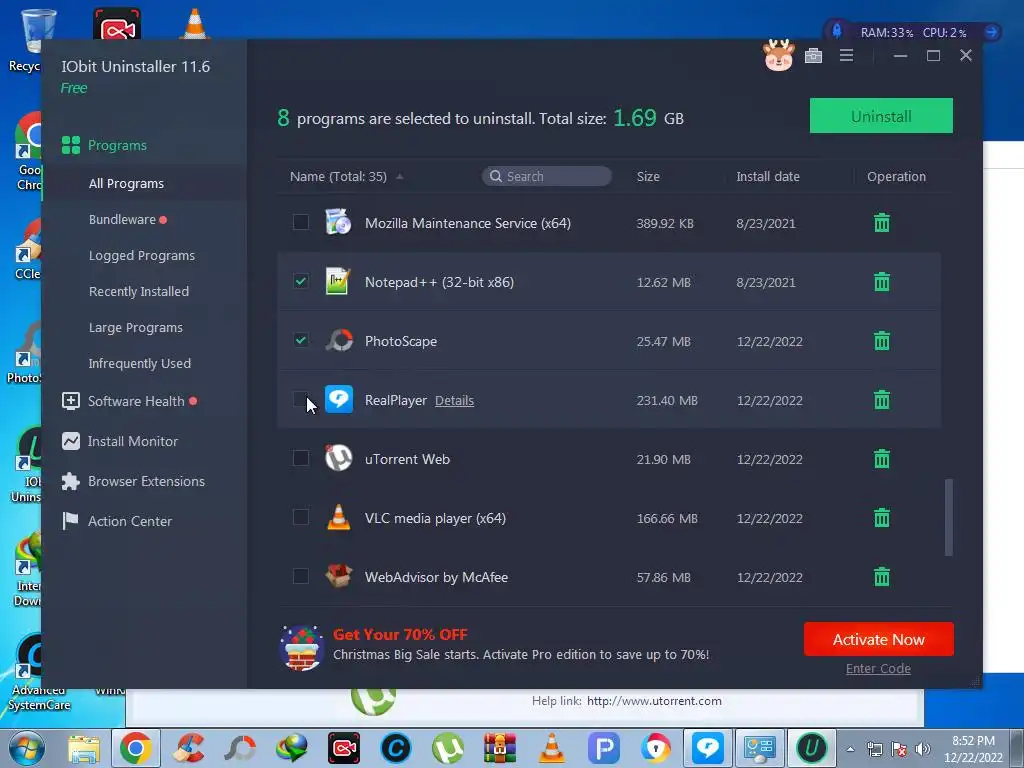Viewport: 1024px width, 768px height.
Task: Open Bundleware category
Action: click(122, 219)
